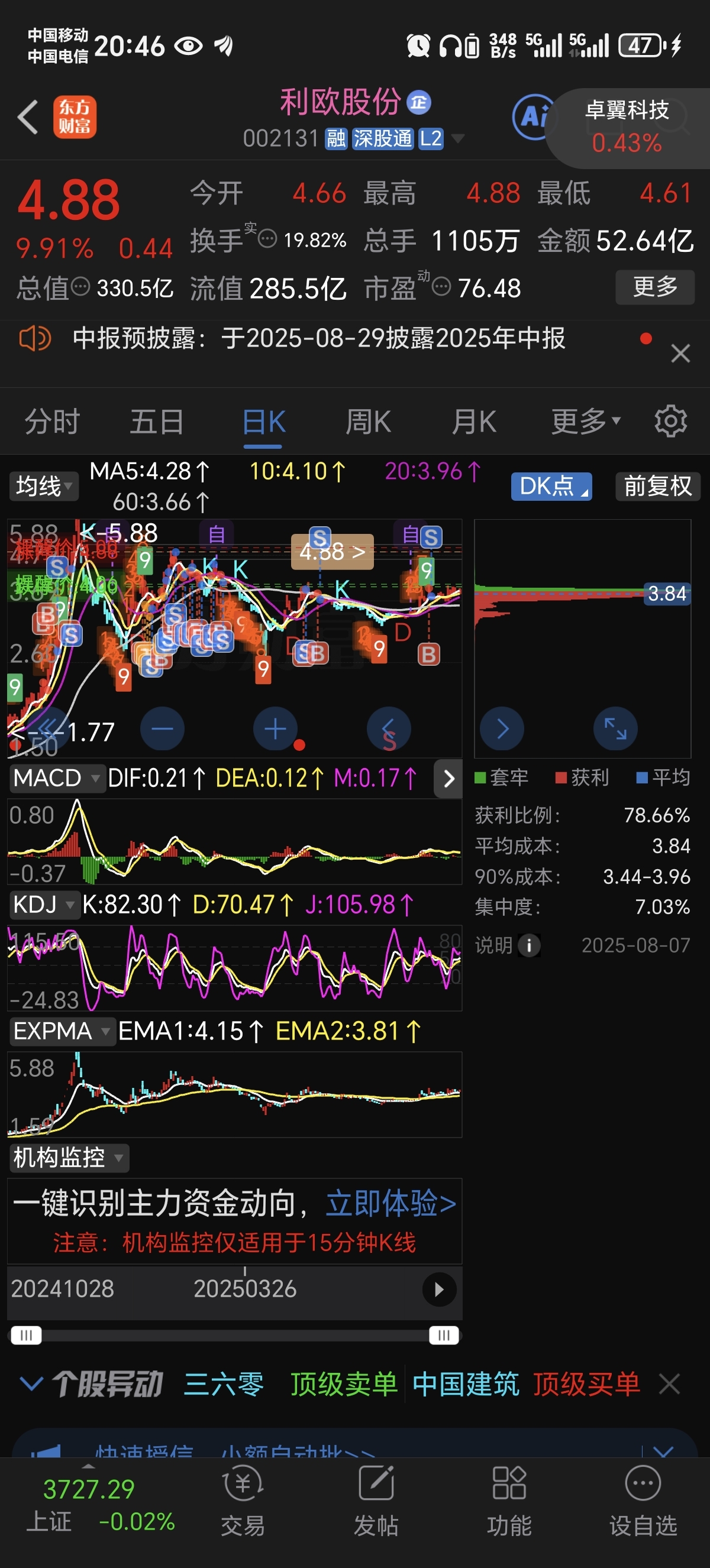
Task: Open the 发帖 post icon
Action: coord(376,1501)
